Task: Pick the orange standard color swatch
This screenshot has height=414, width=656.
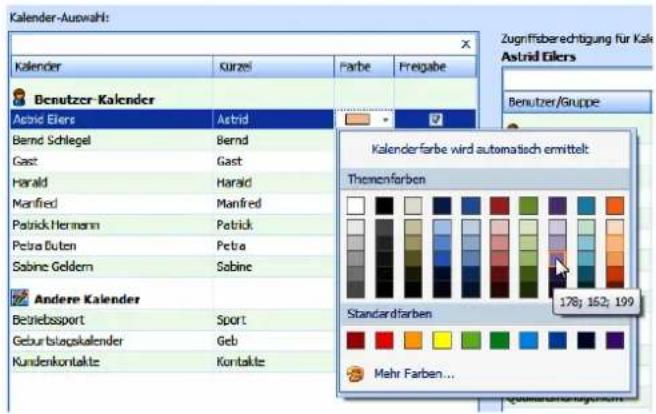Action: (413, 340)
